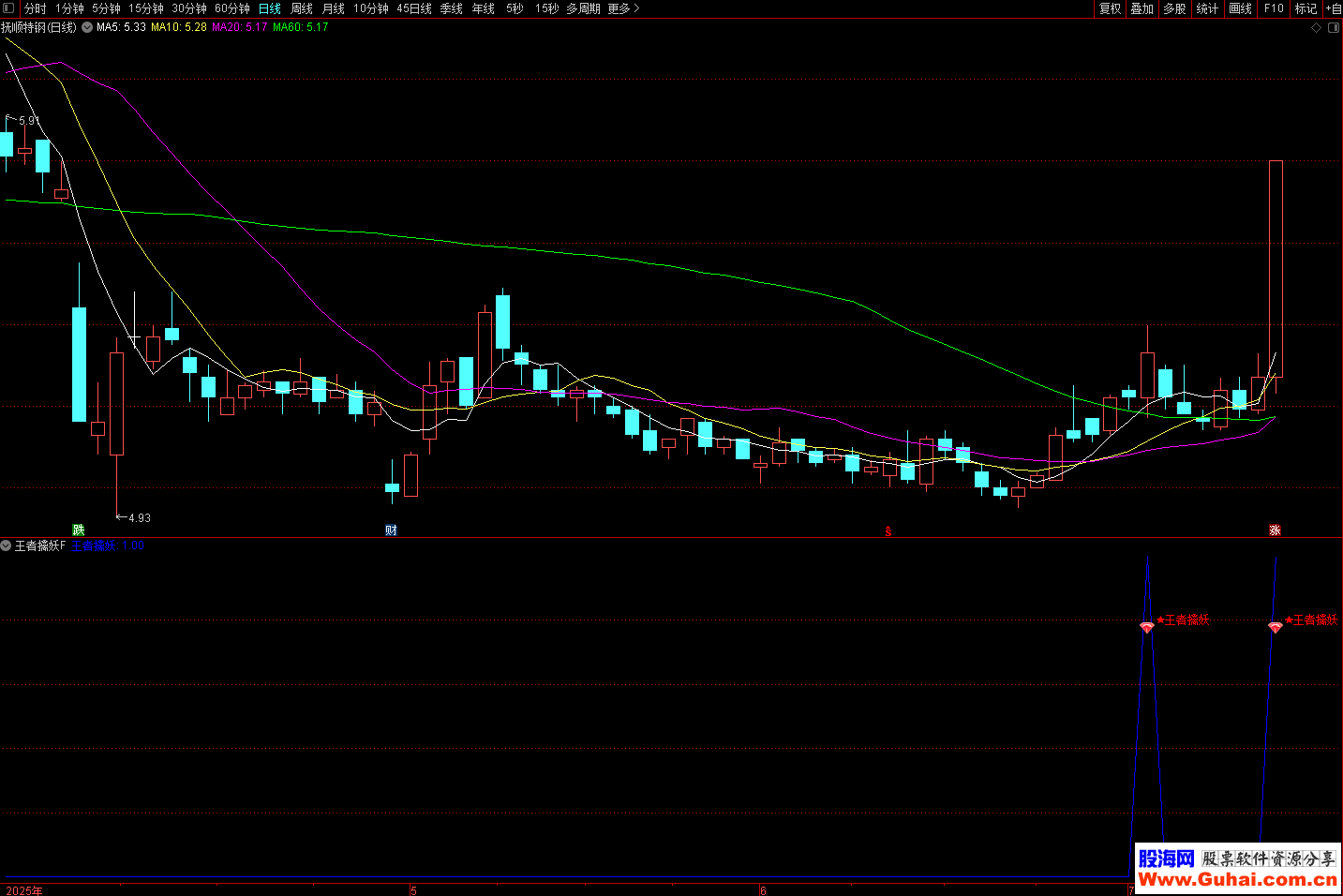Click the red $ dividend marker

coord(888,531)
